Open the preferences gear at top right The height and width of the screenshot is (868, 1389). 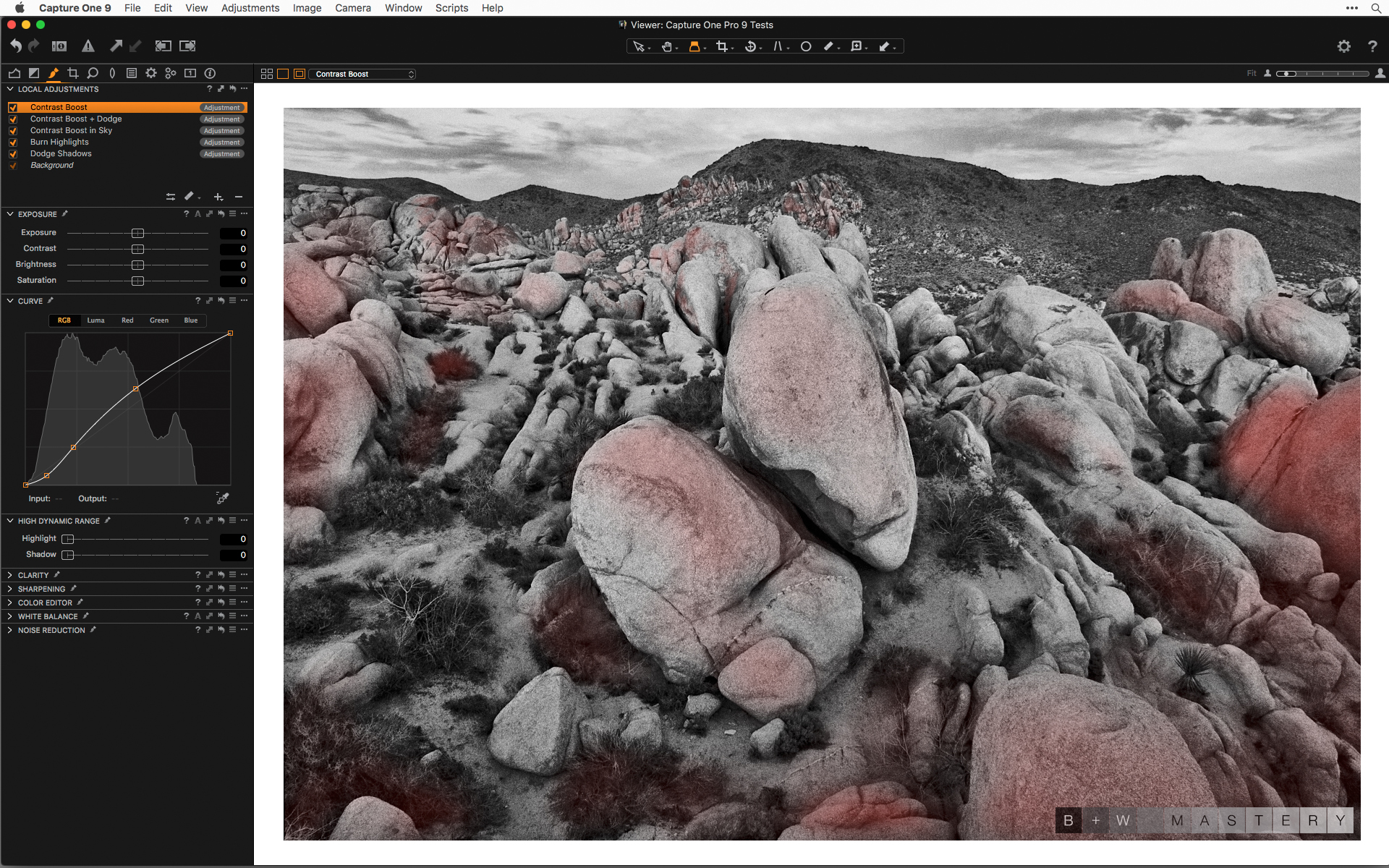[x=1343, y=46]
